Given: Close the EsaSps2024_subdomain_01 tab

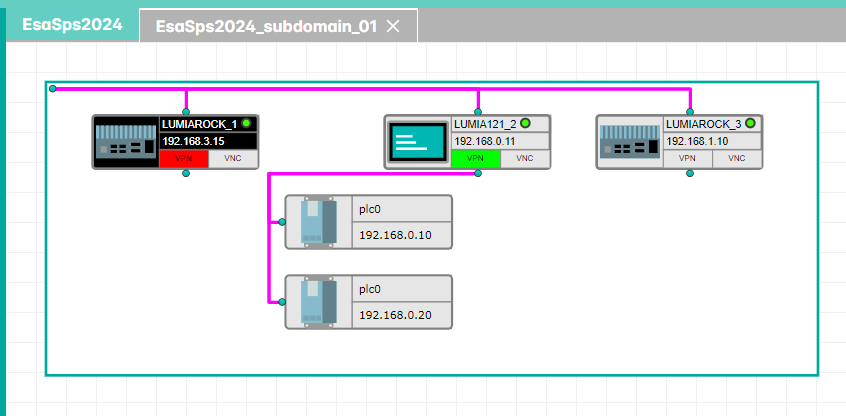Looking at the screenshot, I should coord(393,27).
